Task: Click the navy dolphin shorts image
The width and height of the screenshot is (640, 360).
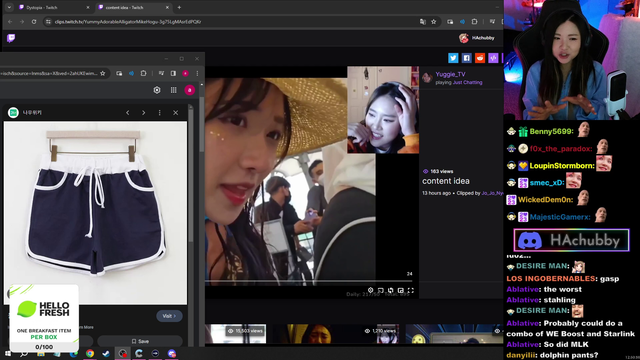Action: 96,213
